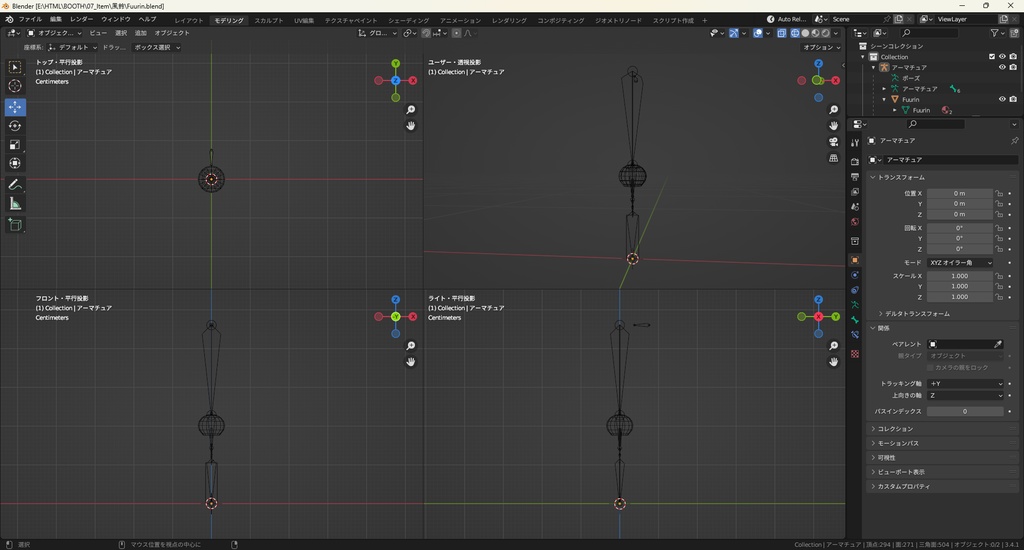The height and width of the screenshot is (550, 1024).
Task: Open the File menu
Action: pyautogui.click(x=30, y=20)
